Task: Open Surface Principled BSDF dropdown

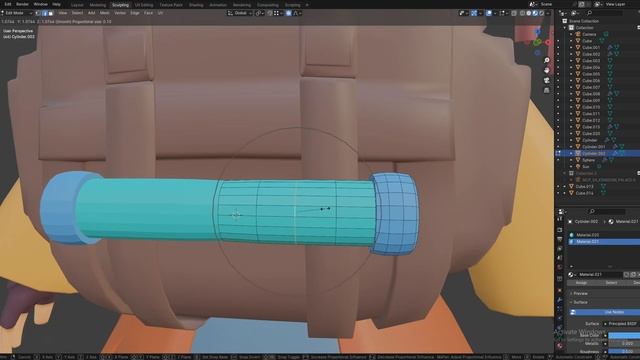Action: 622,324
